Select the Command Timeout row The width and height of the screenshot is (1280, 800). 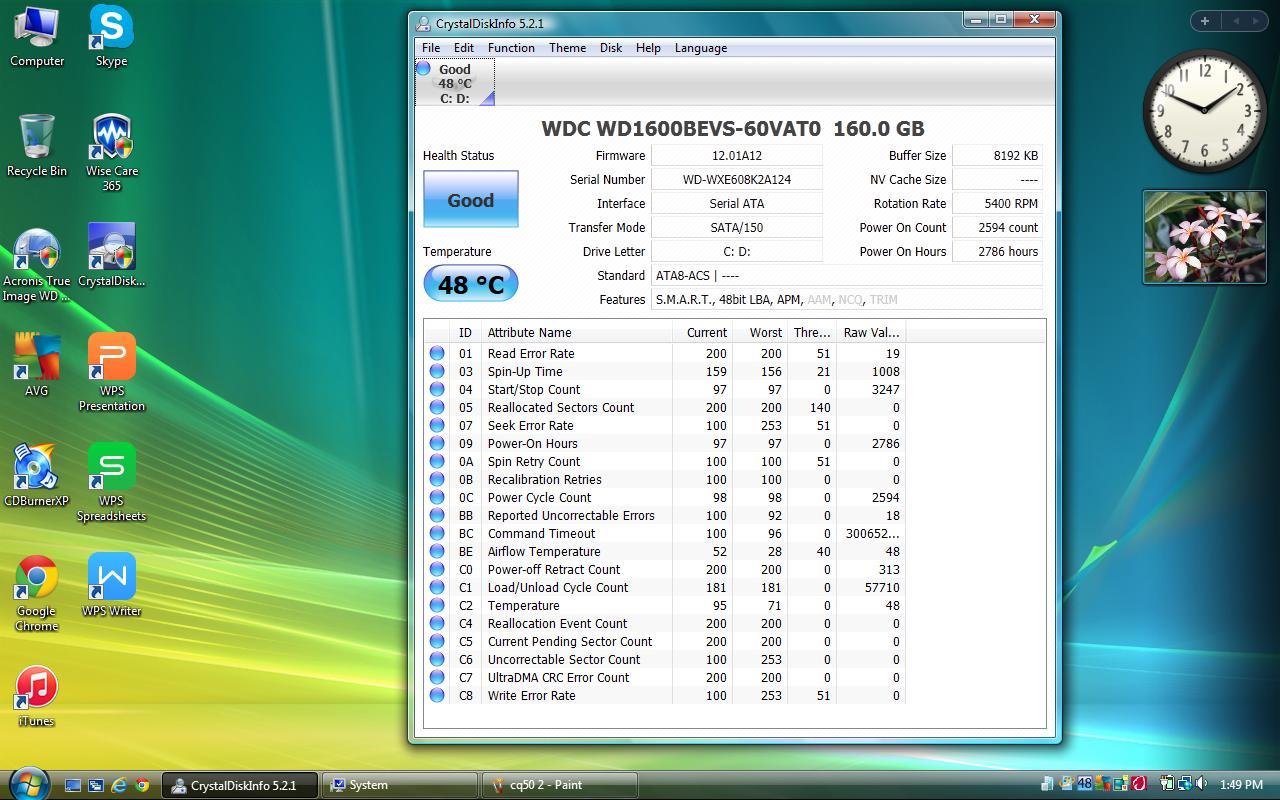pyautogui.click(x=665, y=533)
